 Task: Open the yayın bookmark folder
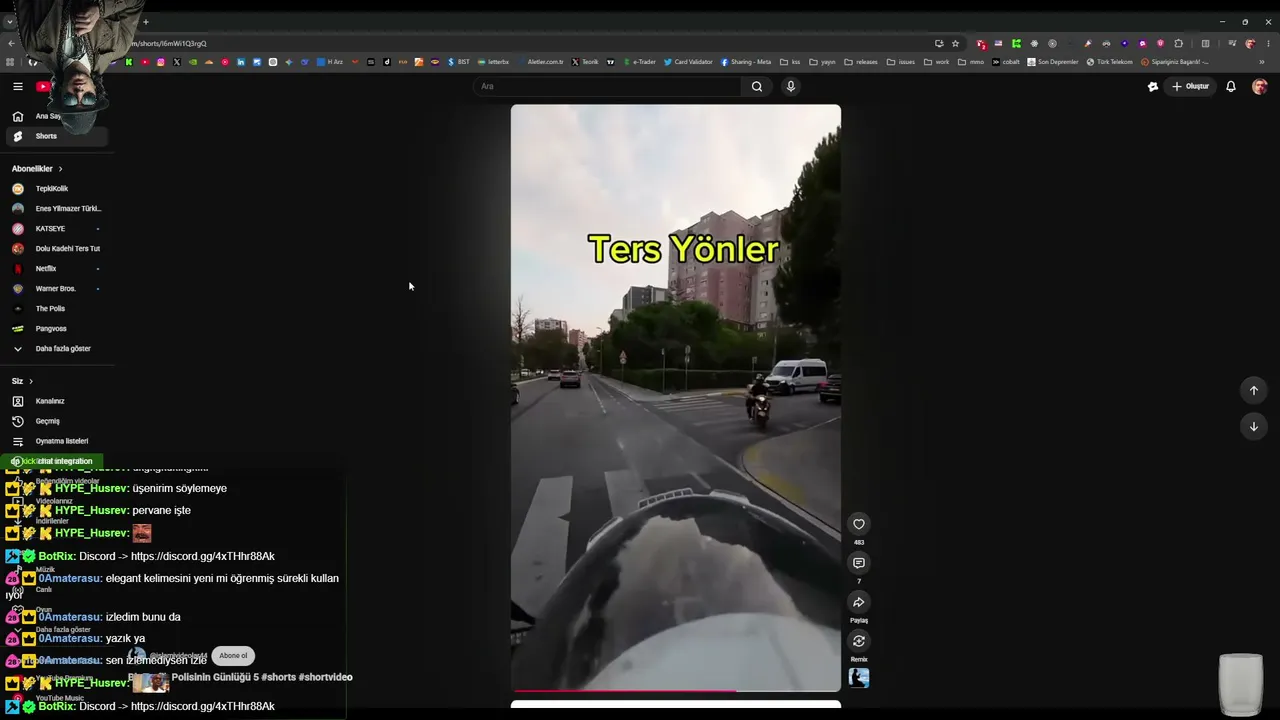823,62
